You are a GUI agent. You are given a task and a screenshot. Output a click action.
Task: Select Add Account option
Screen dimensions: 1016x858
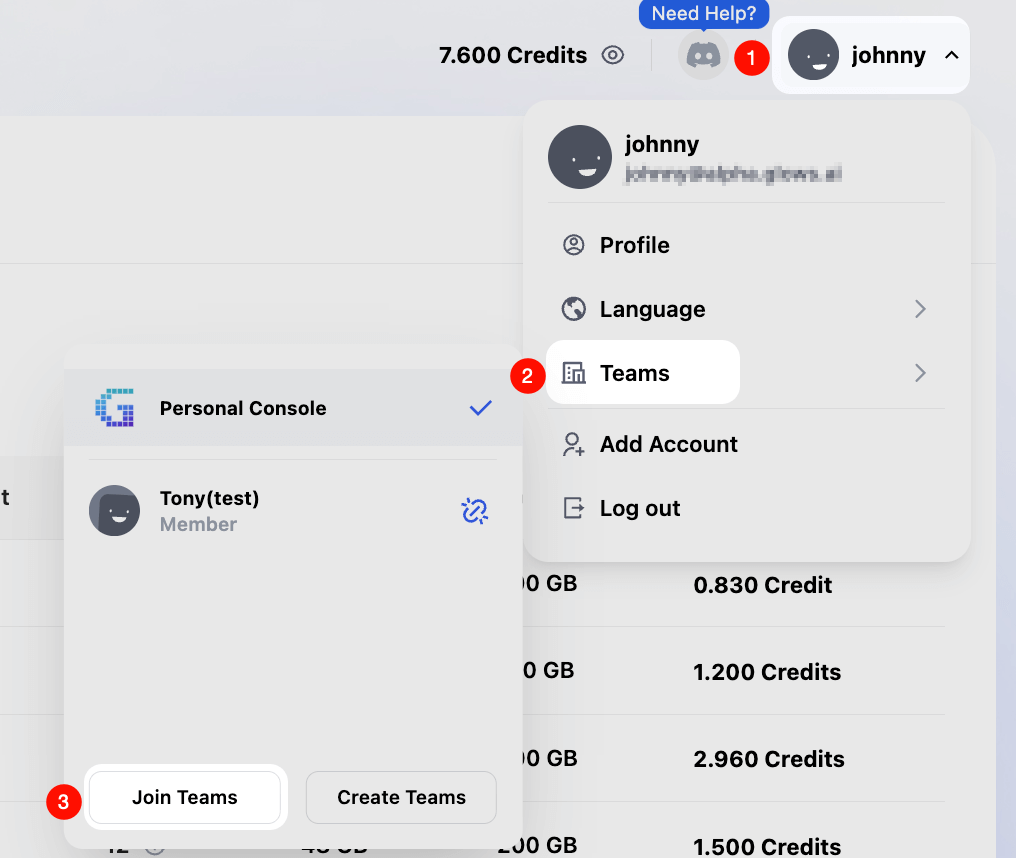tap(668, 444)
